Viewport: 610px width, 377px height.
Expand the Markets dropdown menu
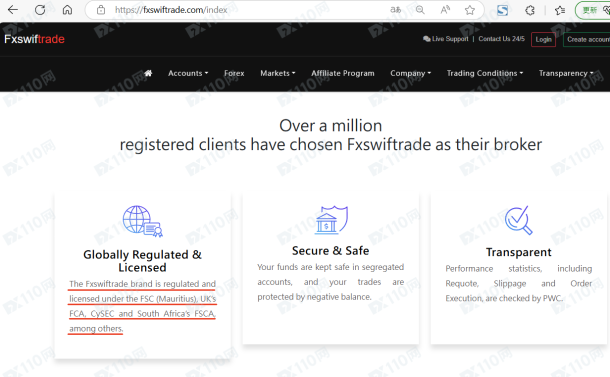click(x=278, y=73)
